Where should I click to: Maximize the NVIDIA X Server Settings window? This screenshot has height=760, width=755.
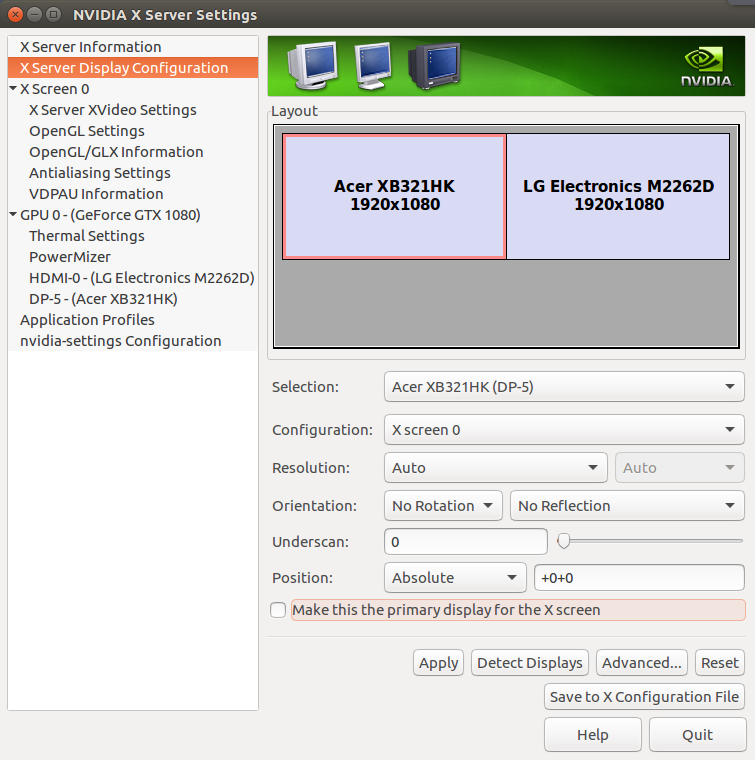tap(53, 15)
